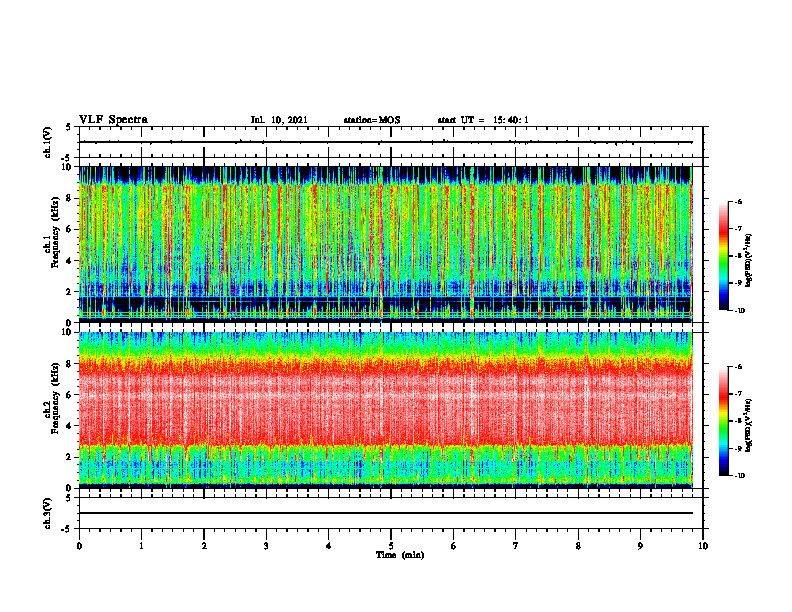The height and width of the screenshot is (612, 792).
Task: Click time axis tick label '6'
Action: pos(453,546)
